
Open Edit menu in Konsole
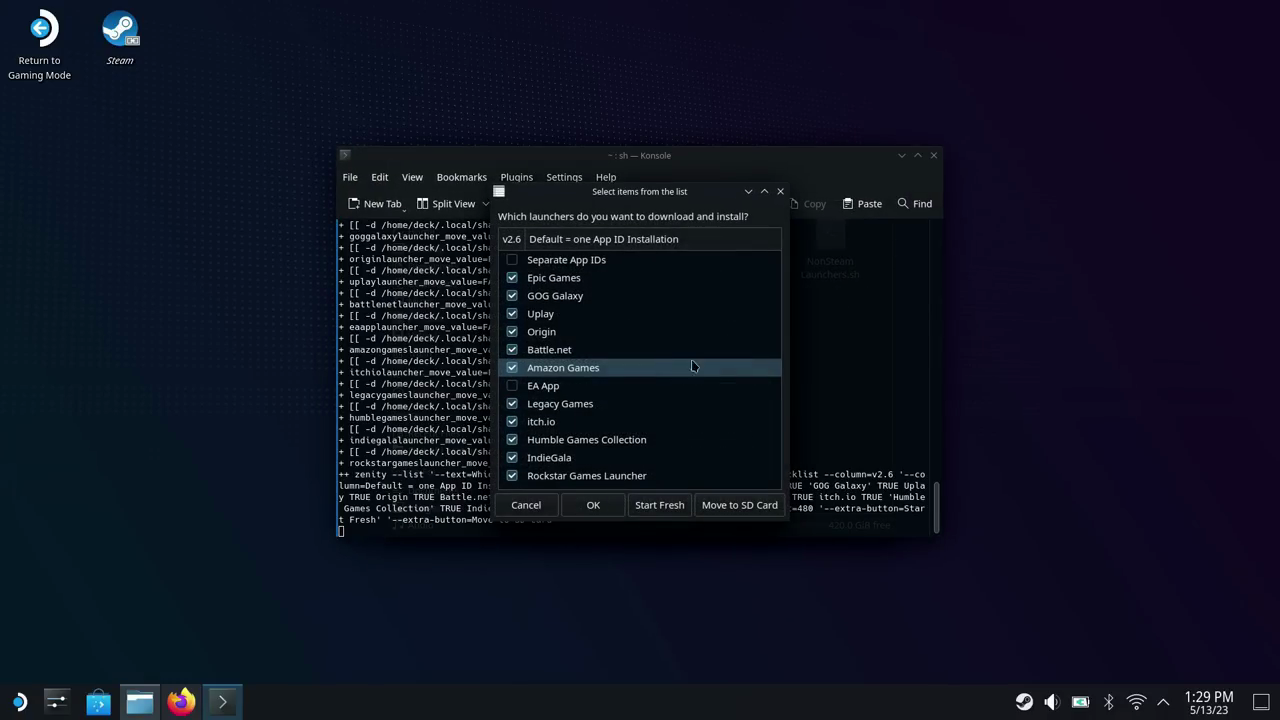380,177
